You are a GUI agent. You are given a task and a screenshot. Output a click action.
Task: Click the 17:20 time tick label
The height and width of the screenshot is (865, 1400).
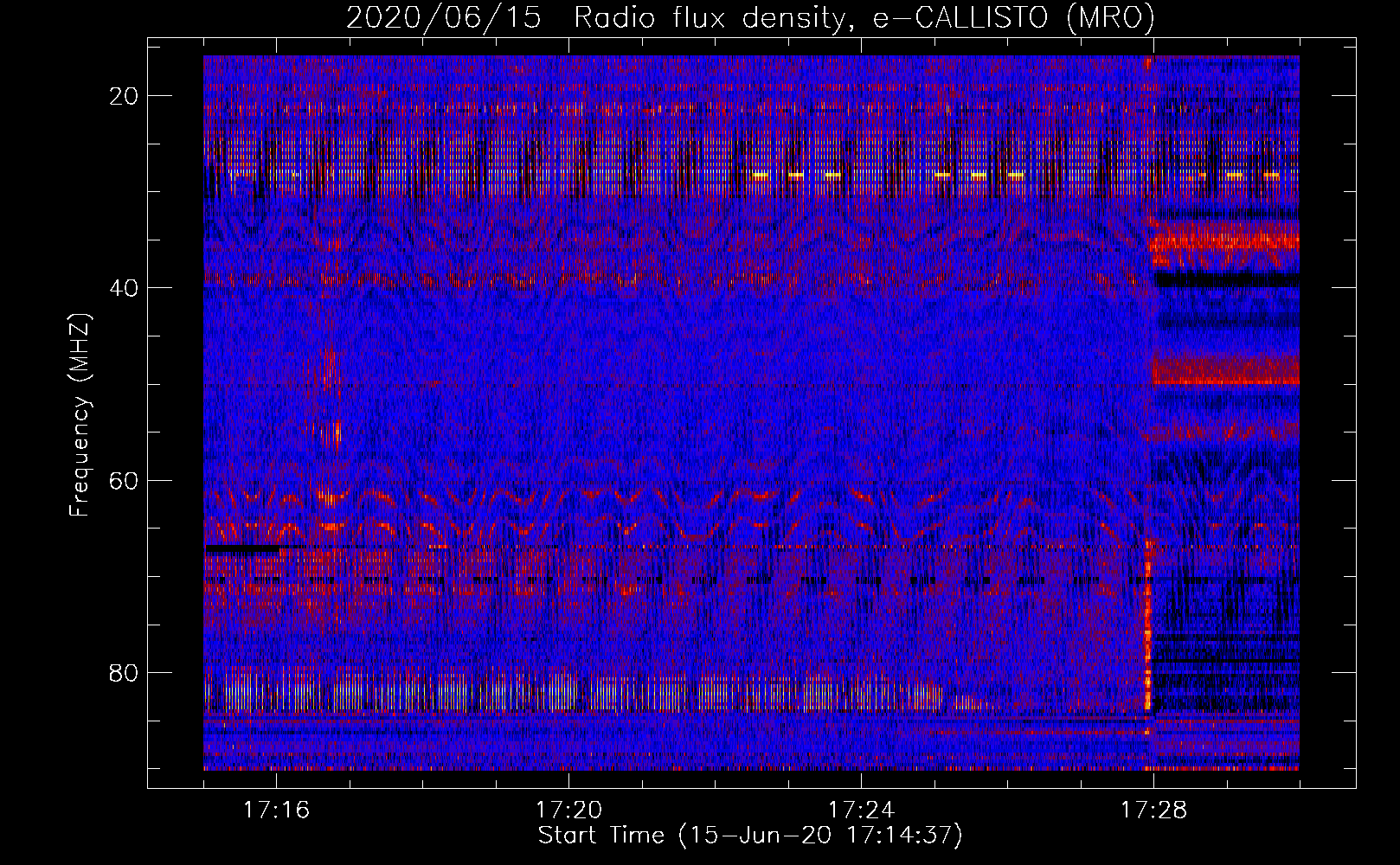click(x=568, y=811)
